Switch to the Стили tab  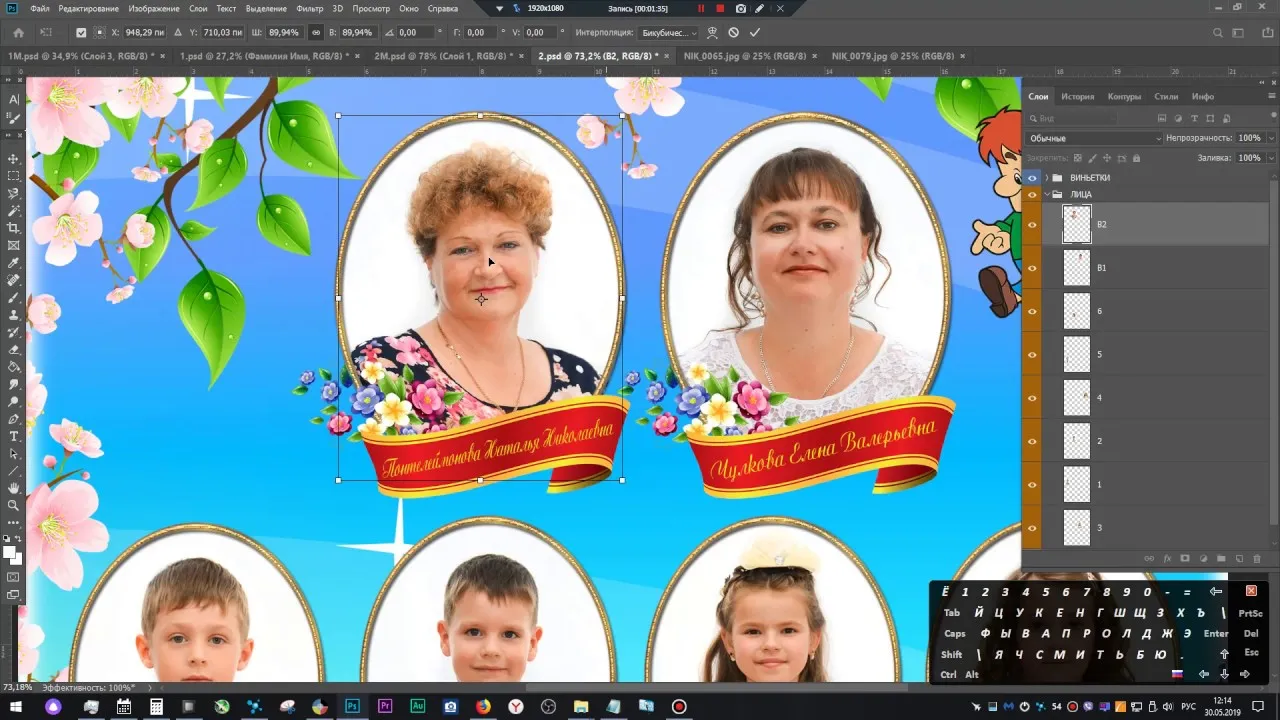[1166, 96]
